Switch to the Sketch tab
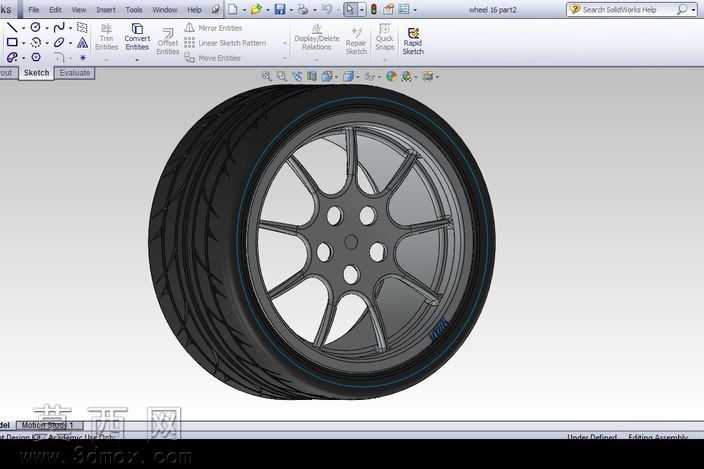 click(x=36, y=73)
